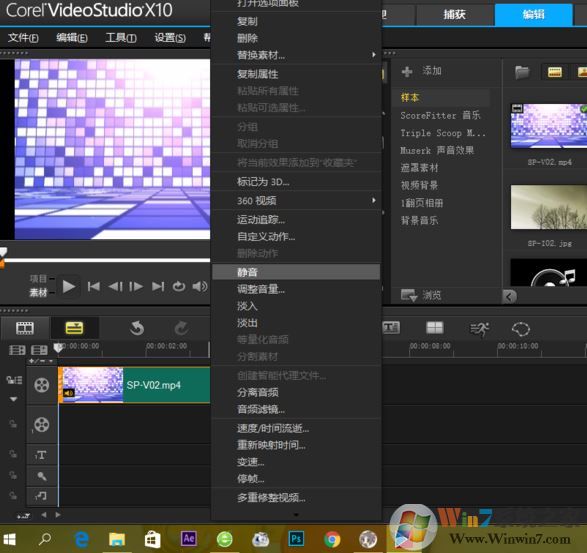Choose 静音 mute in context menu

pyautogui.click(x=296, y=272)
